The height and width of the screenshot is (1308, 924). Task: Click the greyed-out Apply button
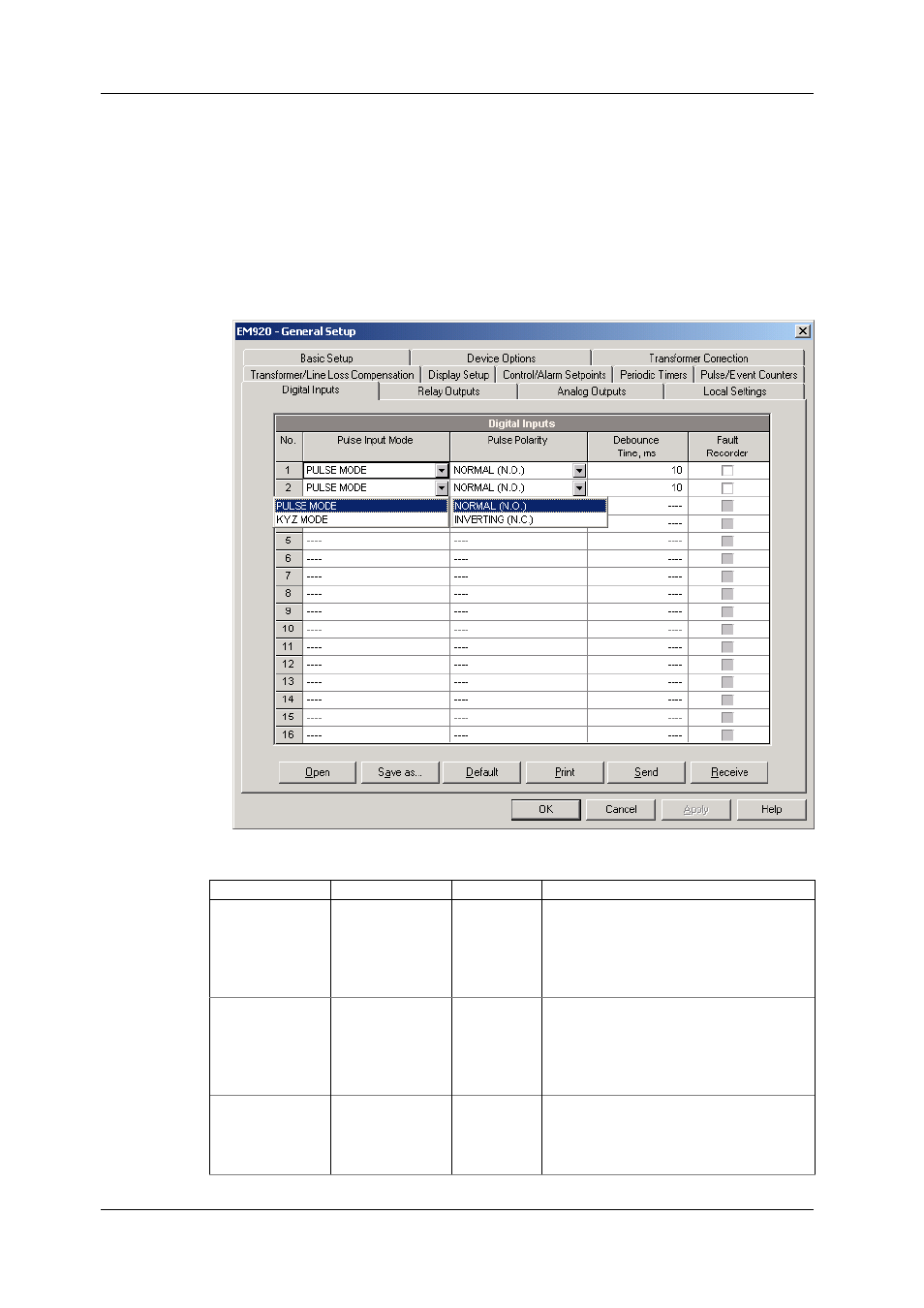click(695, 809)
